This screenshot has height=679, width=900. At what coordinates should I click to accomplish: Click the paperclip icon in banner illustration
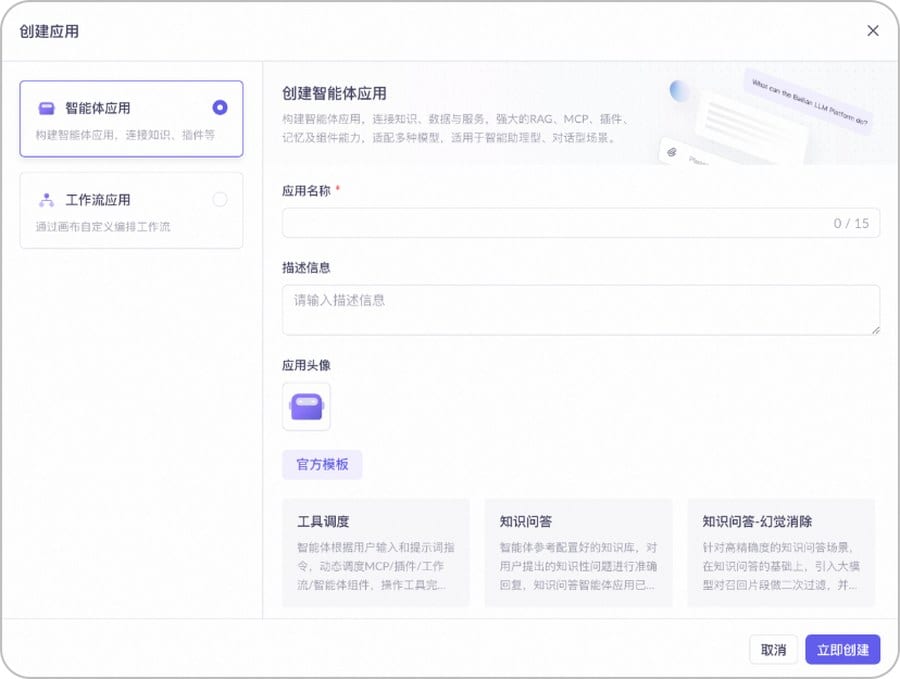click(671, 152)
